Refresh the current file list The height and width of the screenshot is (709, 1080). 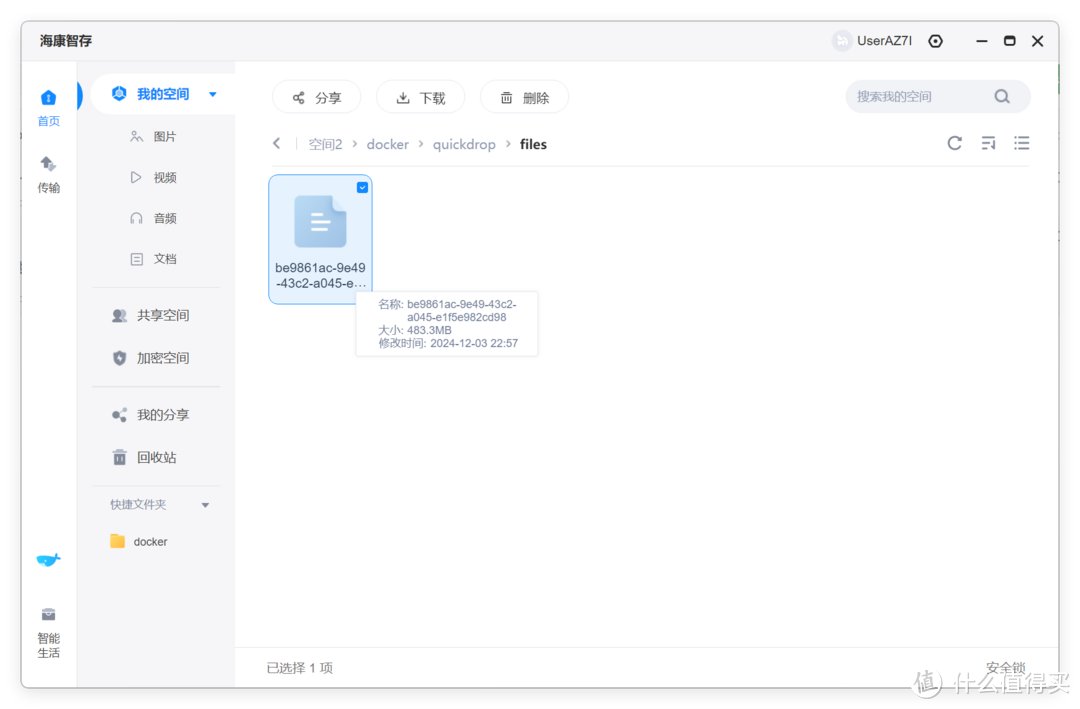[x=954, y=143]
